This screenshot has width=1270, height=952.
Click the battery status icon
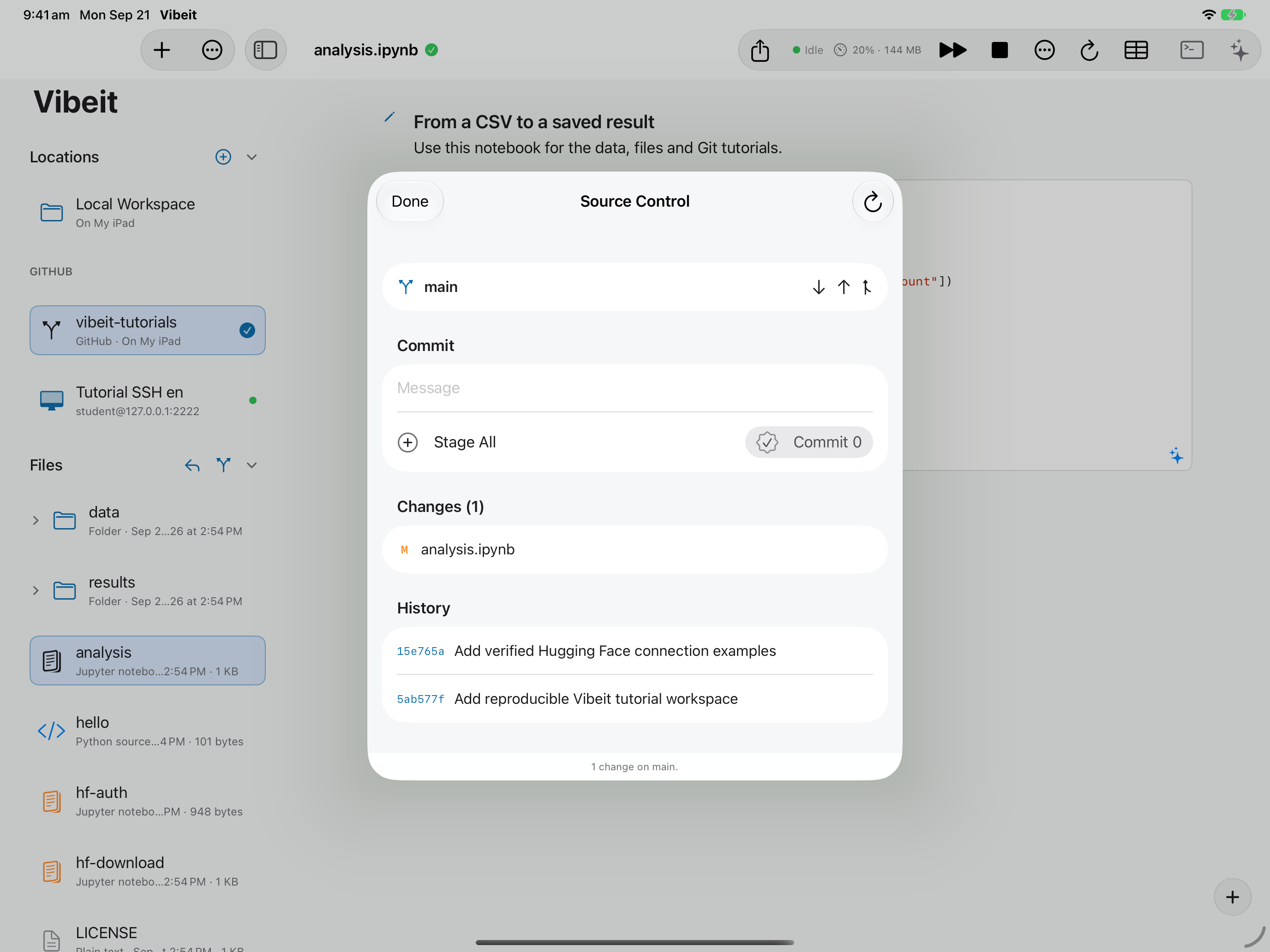1233,15
